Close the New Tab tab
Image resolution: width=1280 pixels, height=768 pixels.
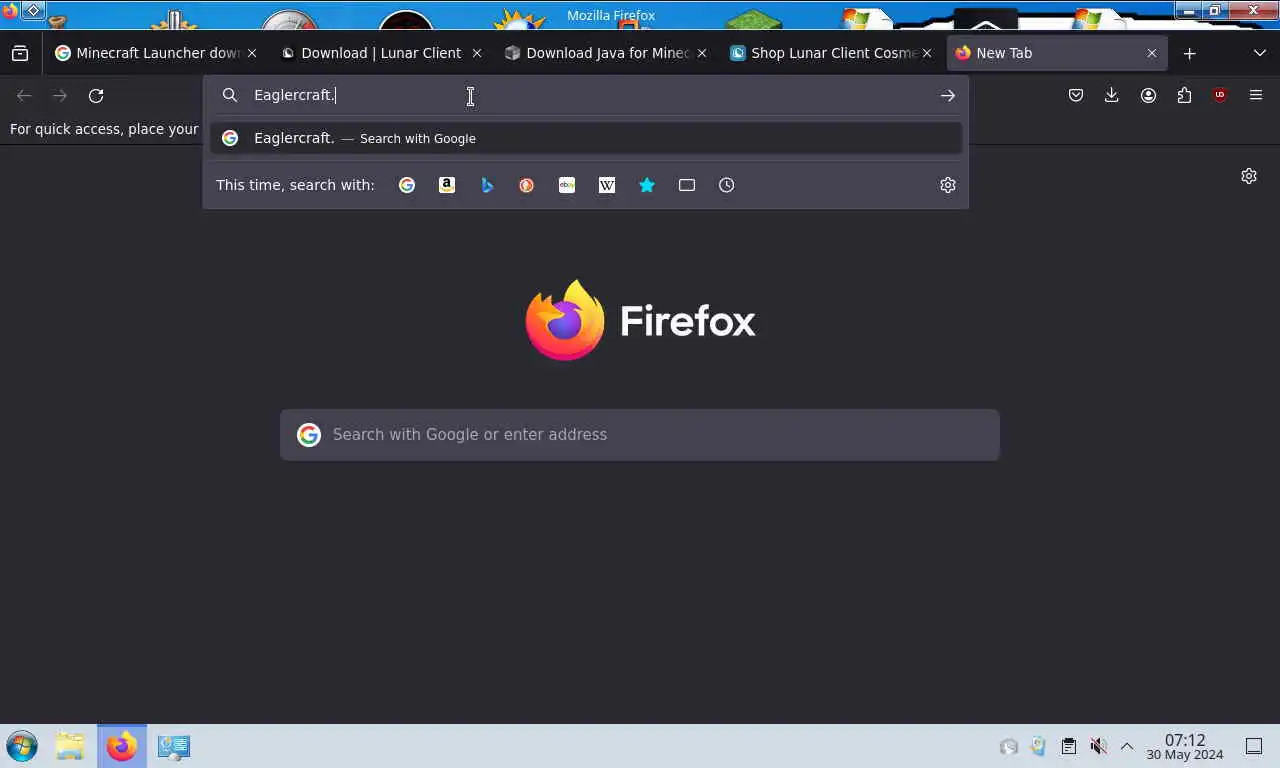coord(1152,53)
